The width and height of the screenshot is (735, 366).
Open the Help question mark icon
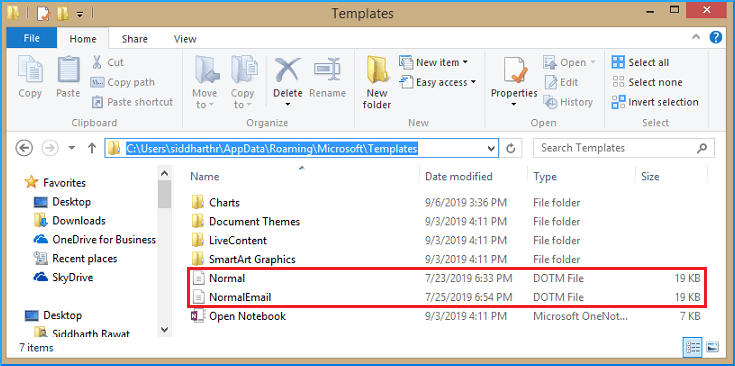point(715,37)
